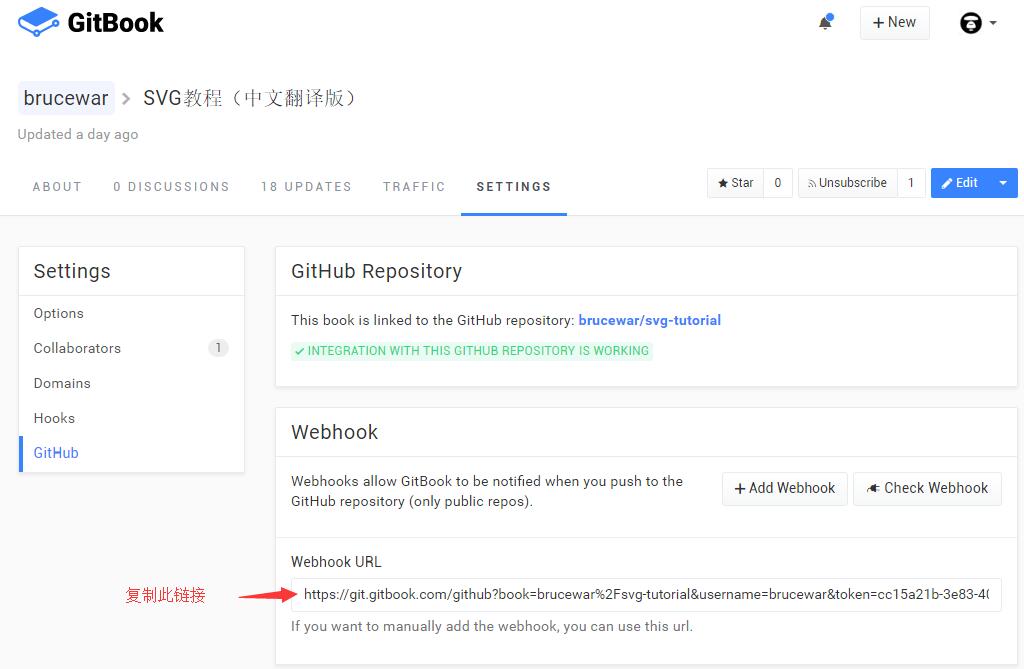Open the Hooks settings section

tap(132, 418)
